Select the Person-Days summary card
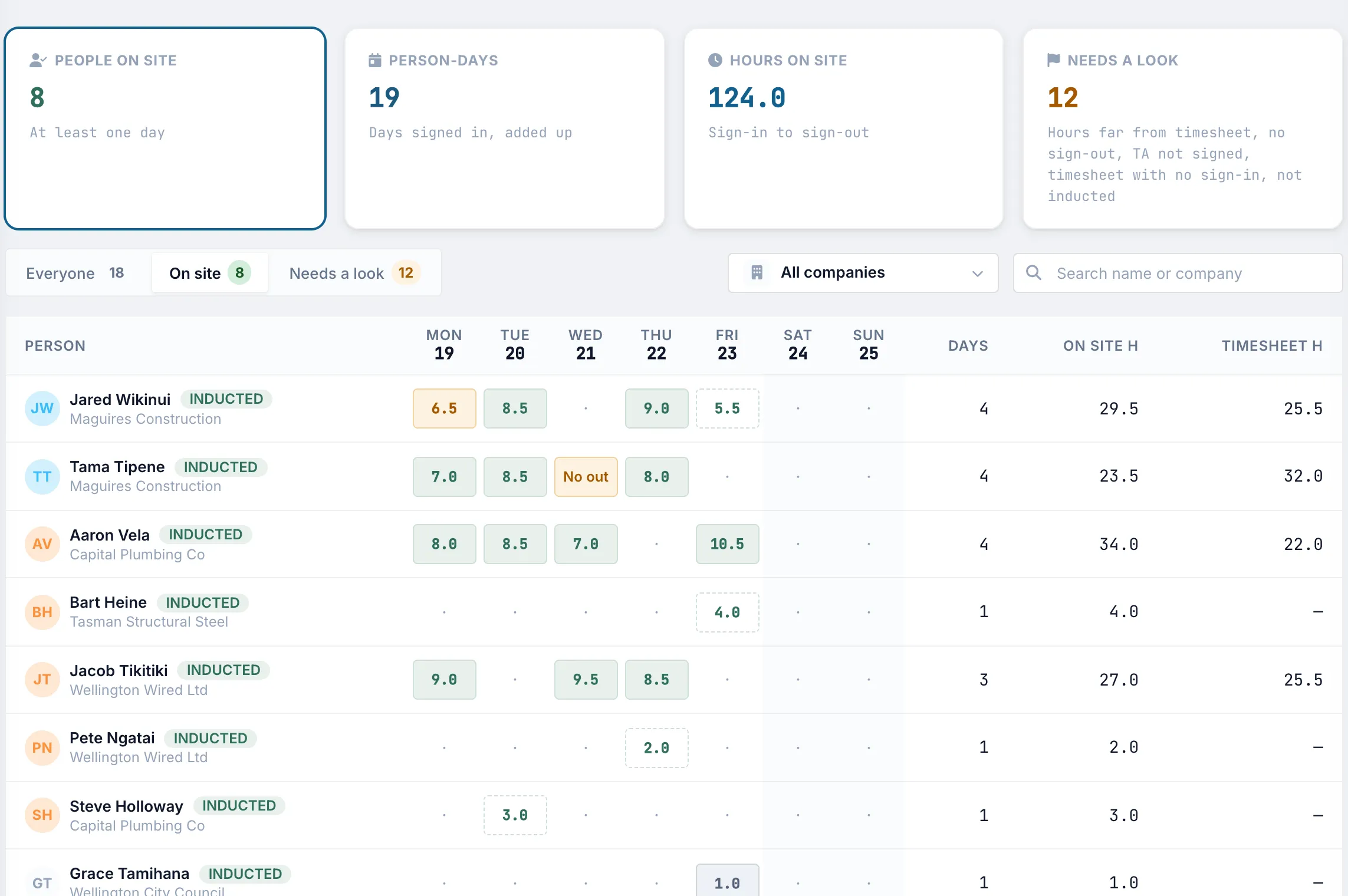This screenshot has height=896, width=1348. click(x=505, y=129)
